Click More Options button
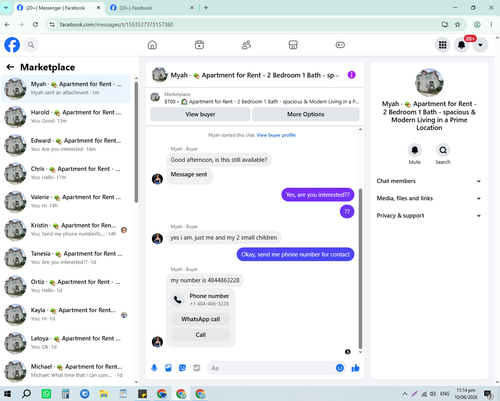500x401 pixels. click(306, 114)
